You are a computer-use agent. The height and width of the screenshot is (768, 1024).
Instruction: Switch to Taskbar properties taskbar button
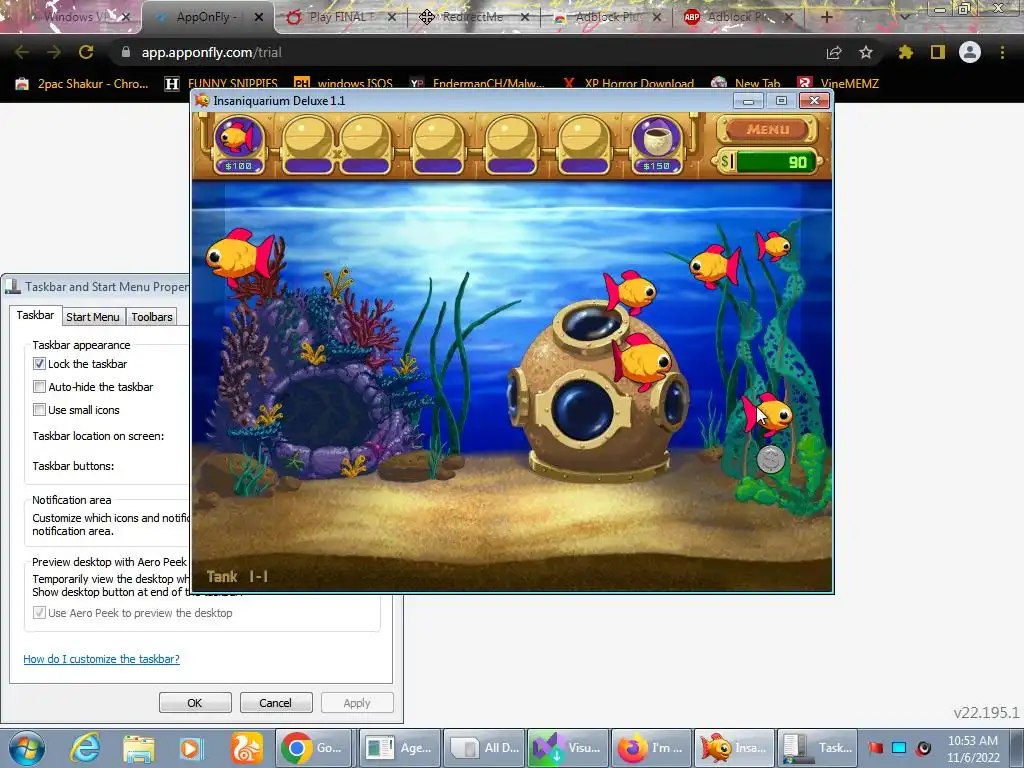pyautogui.click(x=818, y=748)
